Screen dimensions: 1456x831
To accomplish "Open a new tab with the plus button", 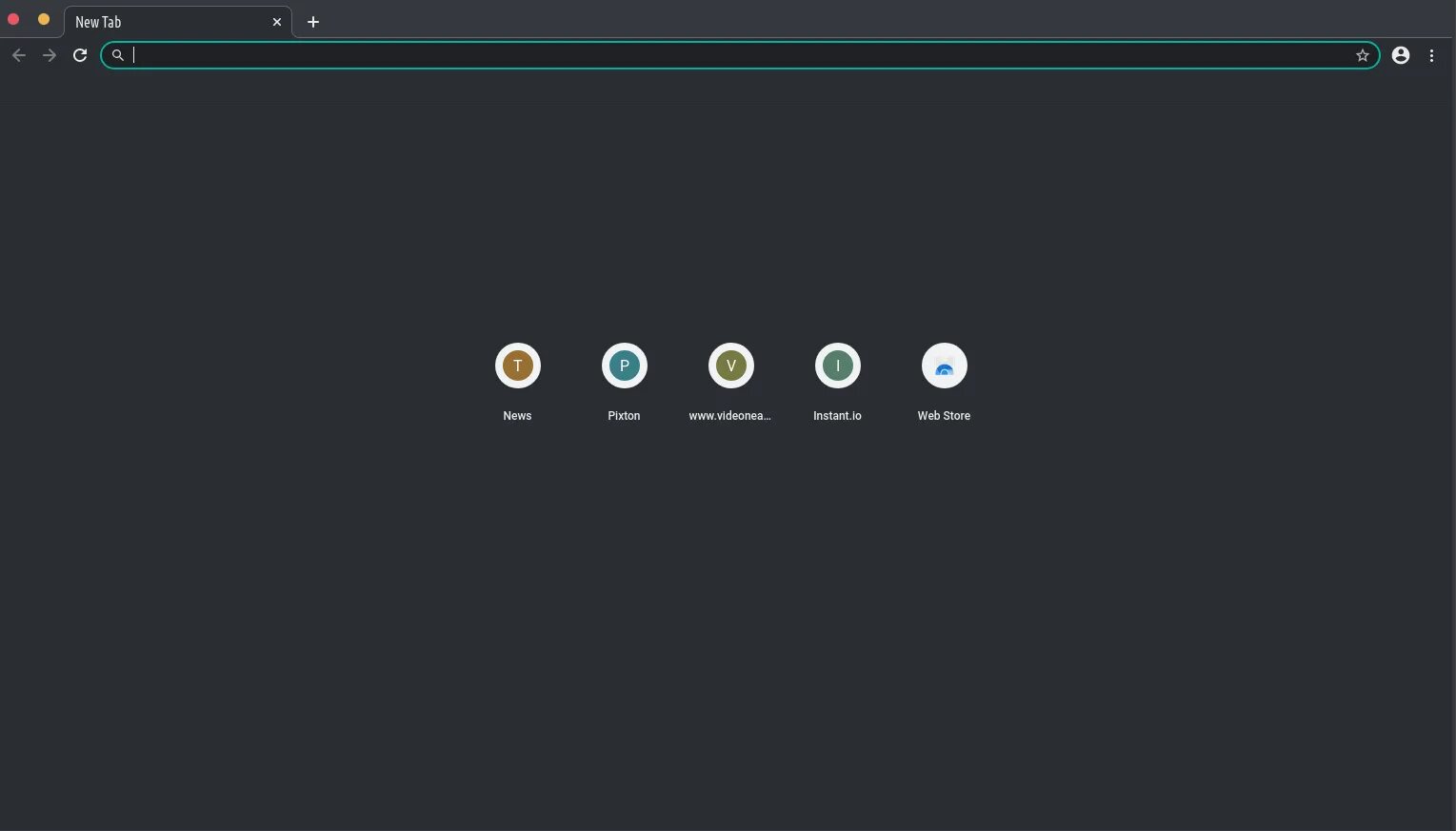I will (x=313, y=22).
